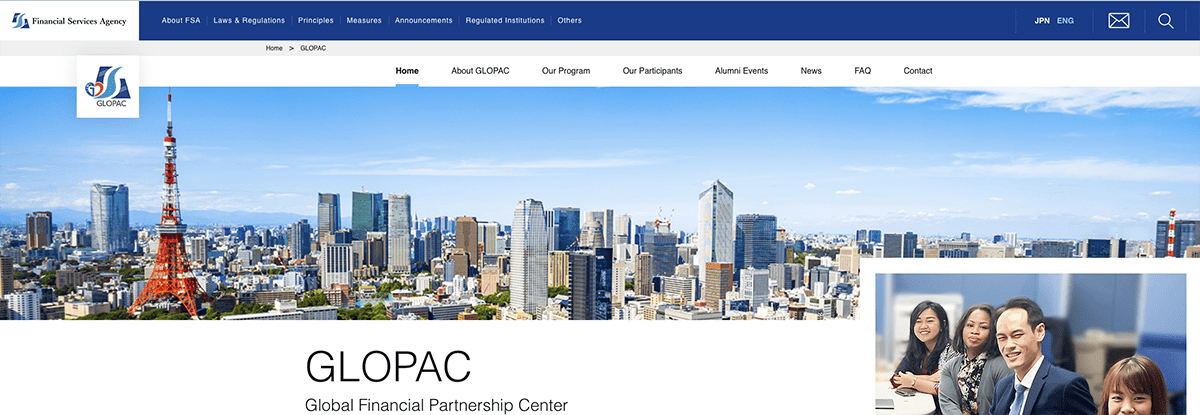Open the Announcements menu item

(x=423, y=20)
